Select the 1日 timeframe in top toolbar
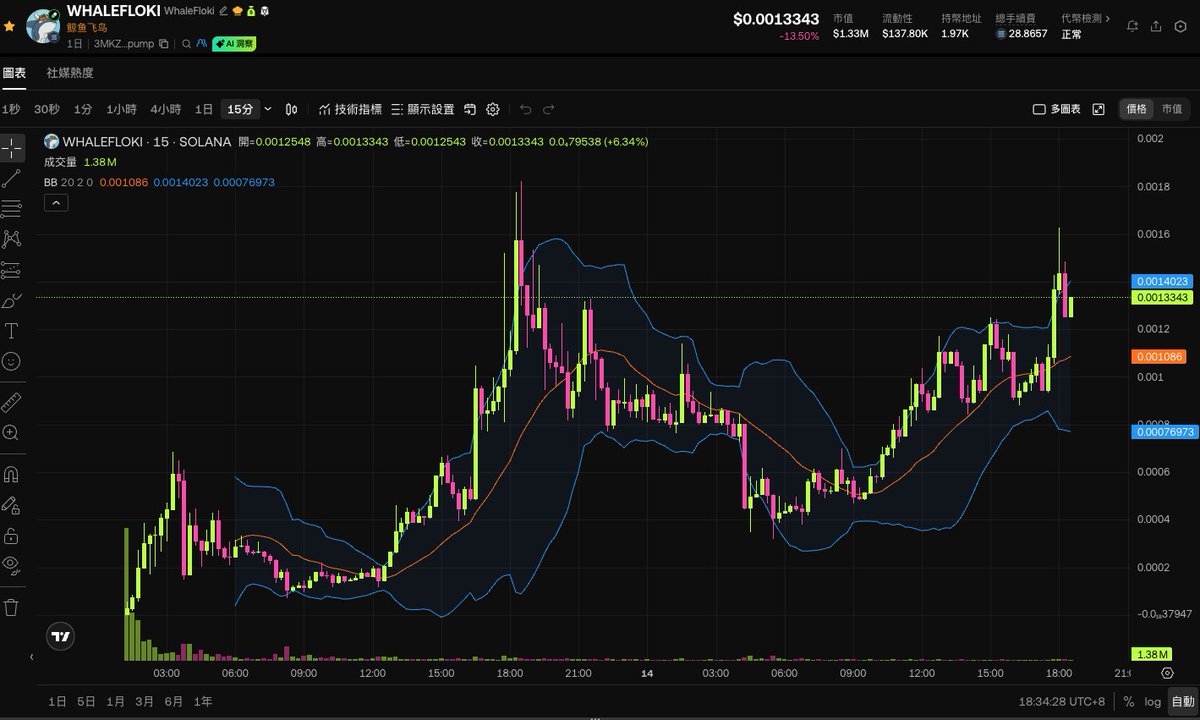This screenshot has width=1200, height=720. [x=204, y=109]
